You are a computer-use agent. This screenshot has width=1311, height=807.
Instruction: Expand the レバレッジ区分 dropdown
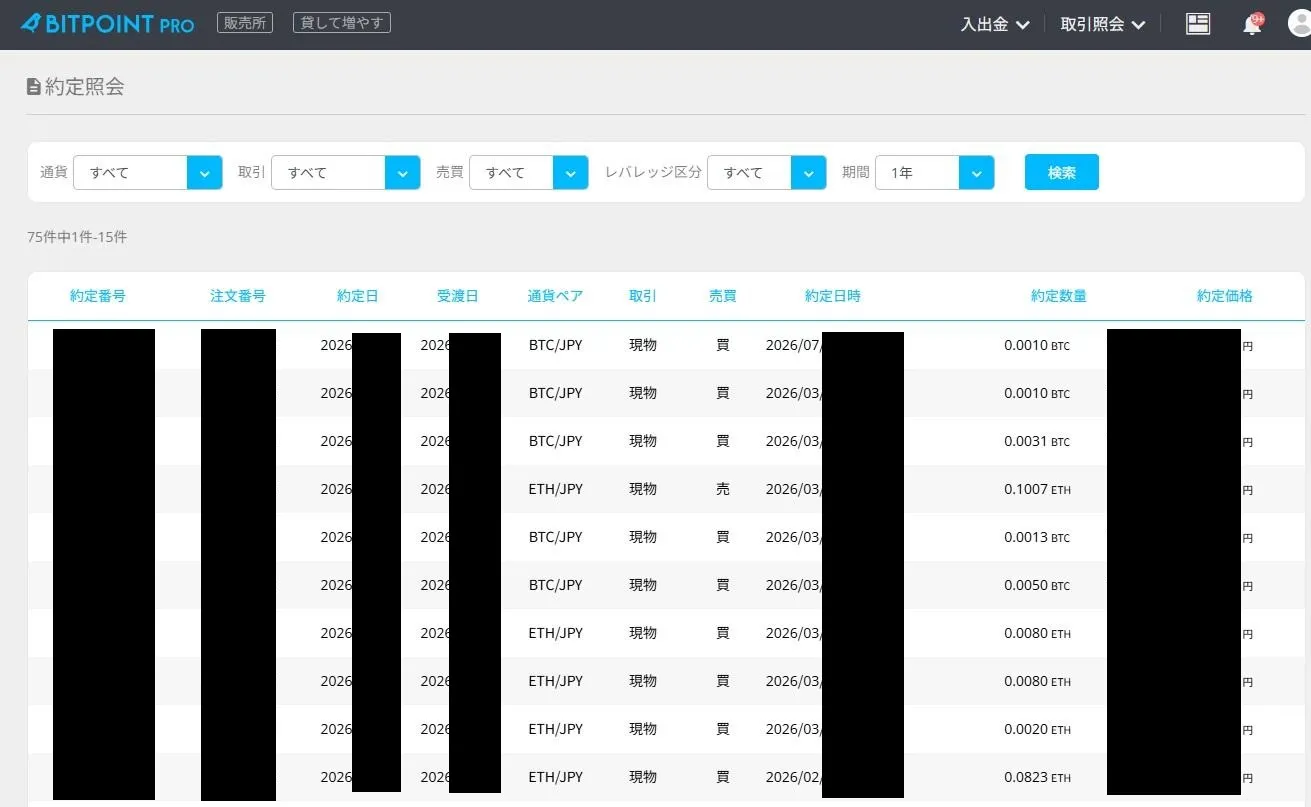(x=767, y=172)
